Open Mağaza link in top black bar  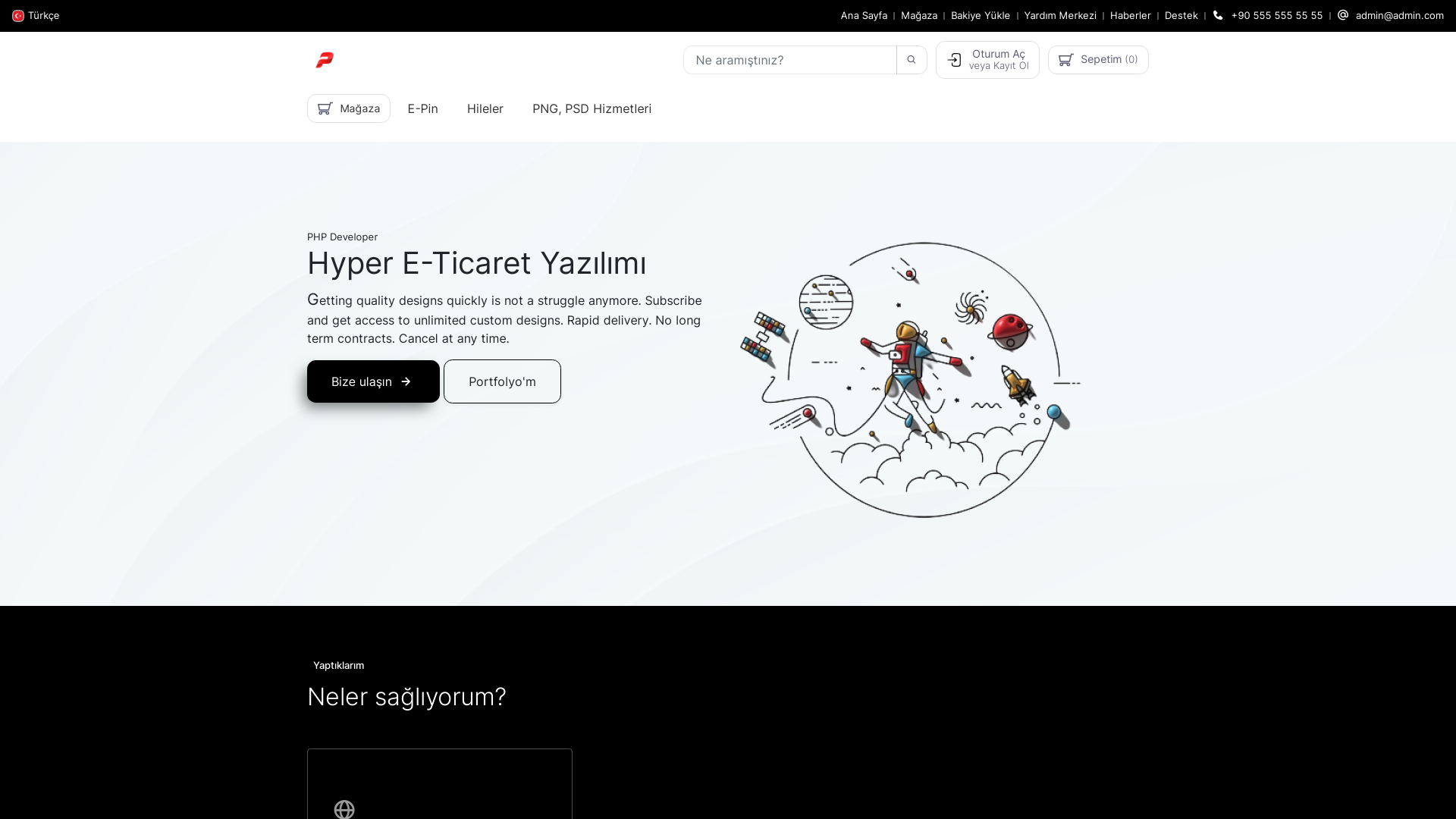919,15
